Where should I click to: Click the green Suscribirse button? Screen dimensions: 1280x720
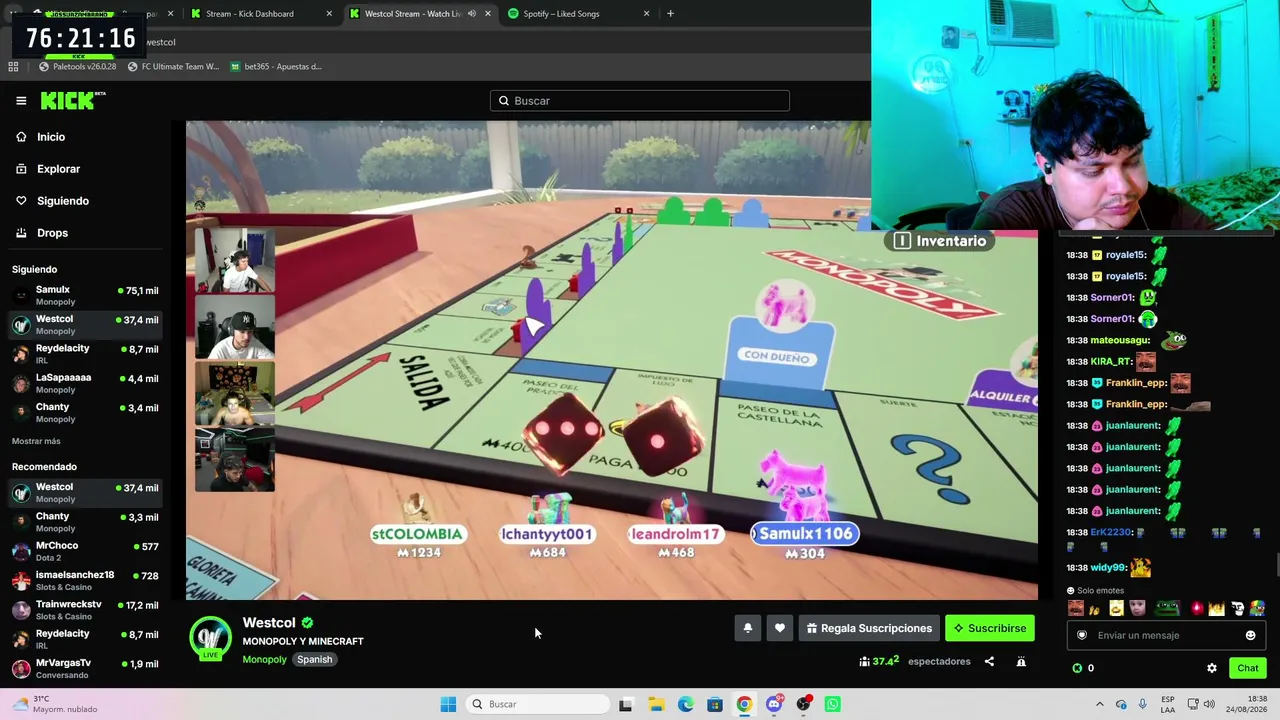[990, 628]
